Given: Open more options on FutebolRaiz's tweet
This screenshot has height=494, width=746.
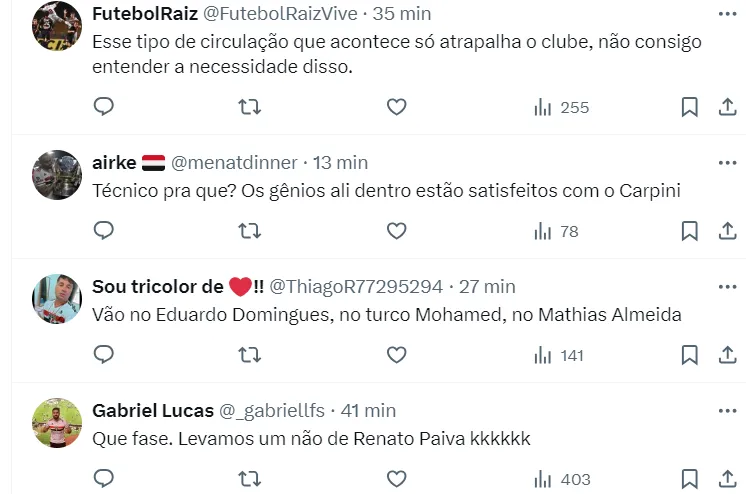Looking at the screenshot, I should click(x=728, y=14).
